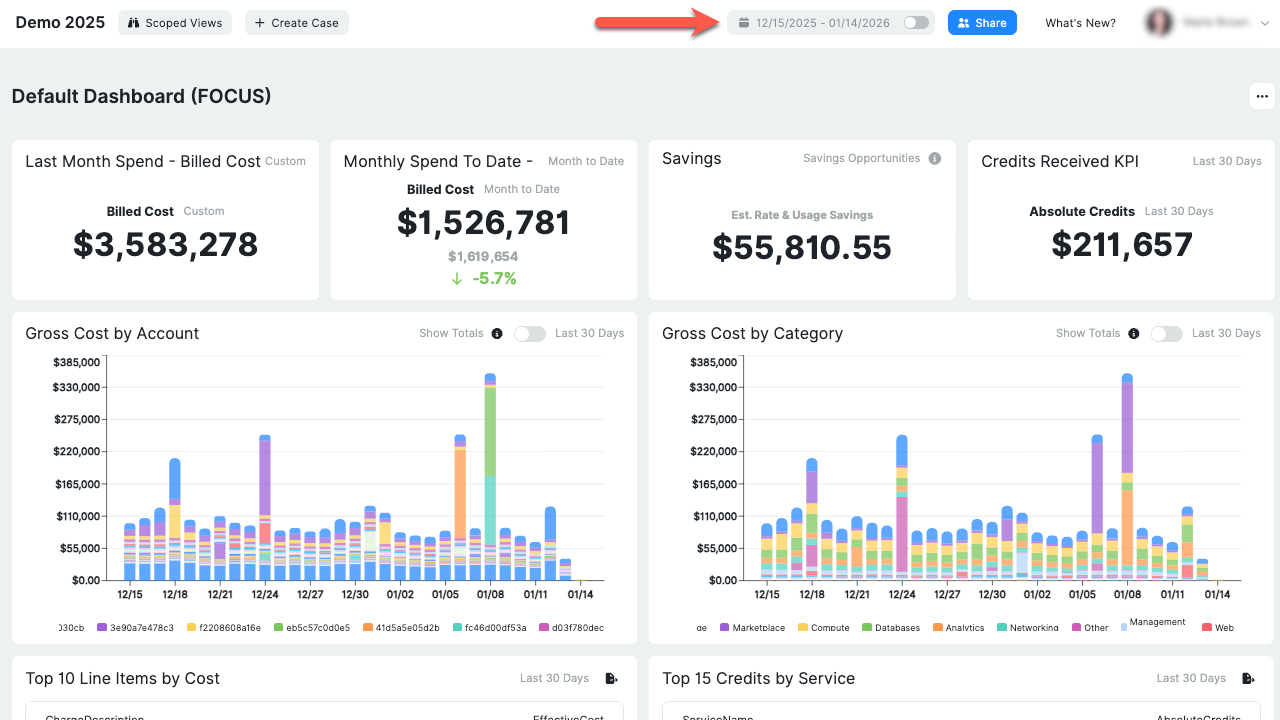
Task: Click the binoculars icon in Scoped Views
Action: coord(134,23)
